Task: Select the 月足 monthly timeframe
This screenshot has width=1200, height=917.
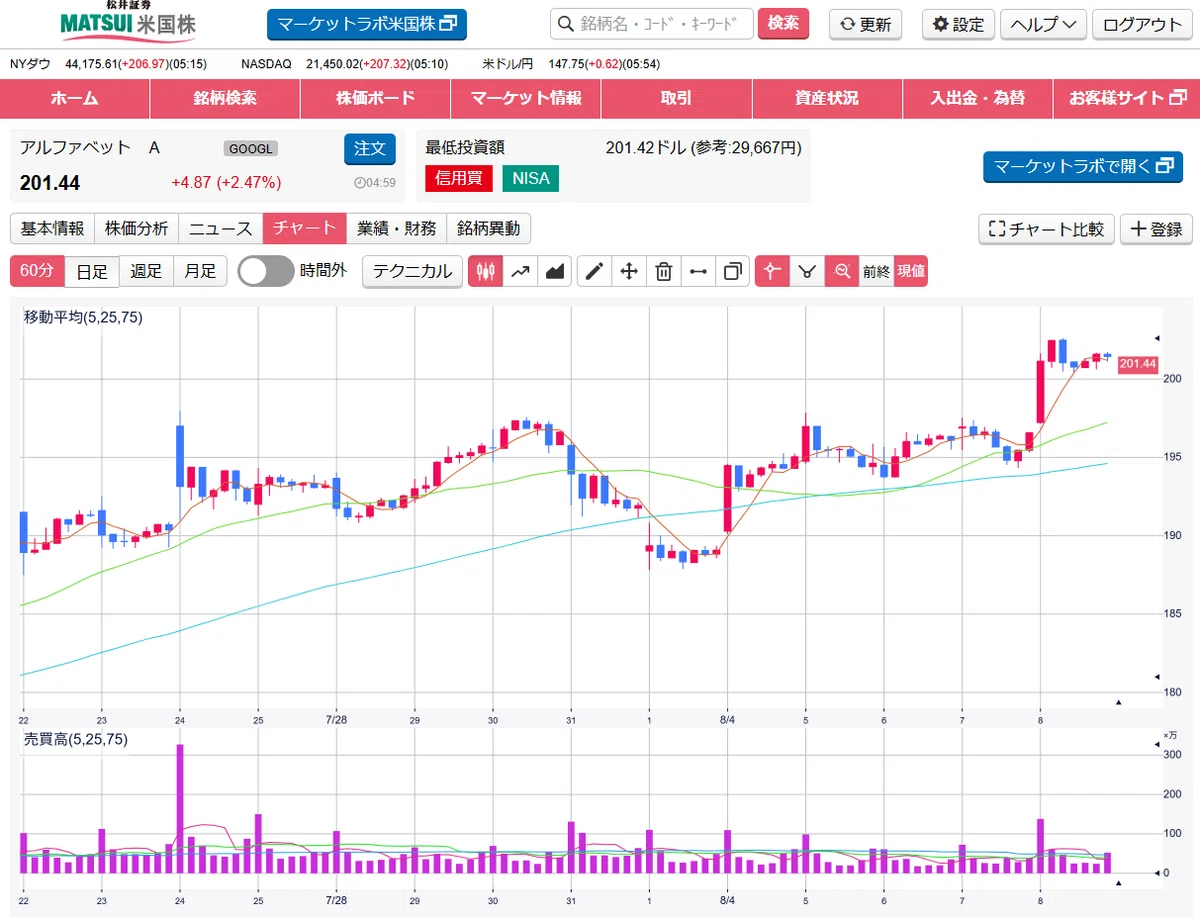Action: pos(200,271)
